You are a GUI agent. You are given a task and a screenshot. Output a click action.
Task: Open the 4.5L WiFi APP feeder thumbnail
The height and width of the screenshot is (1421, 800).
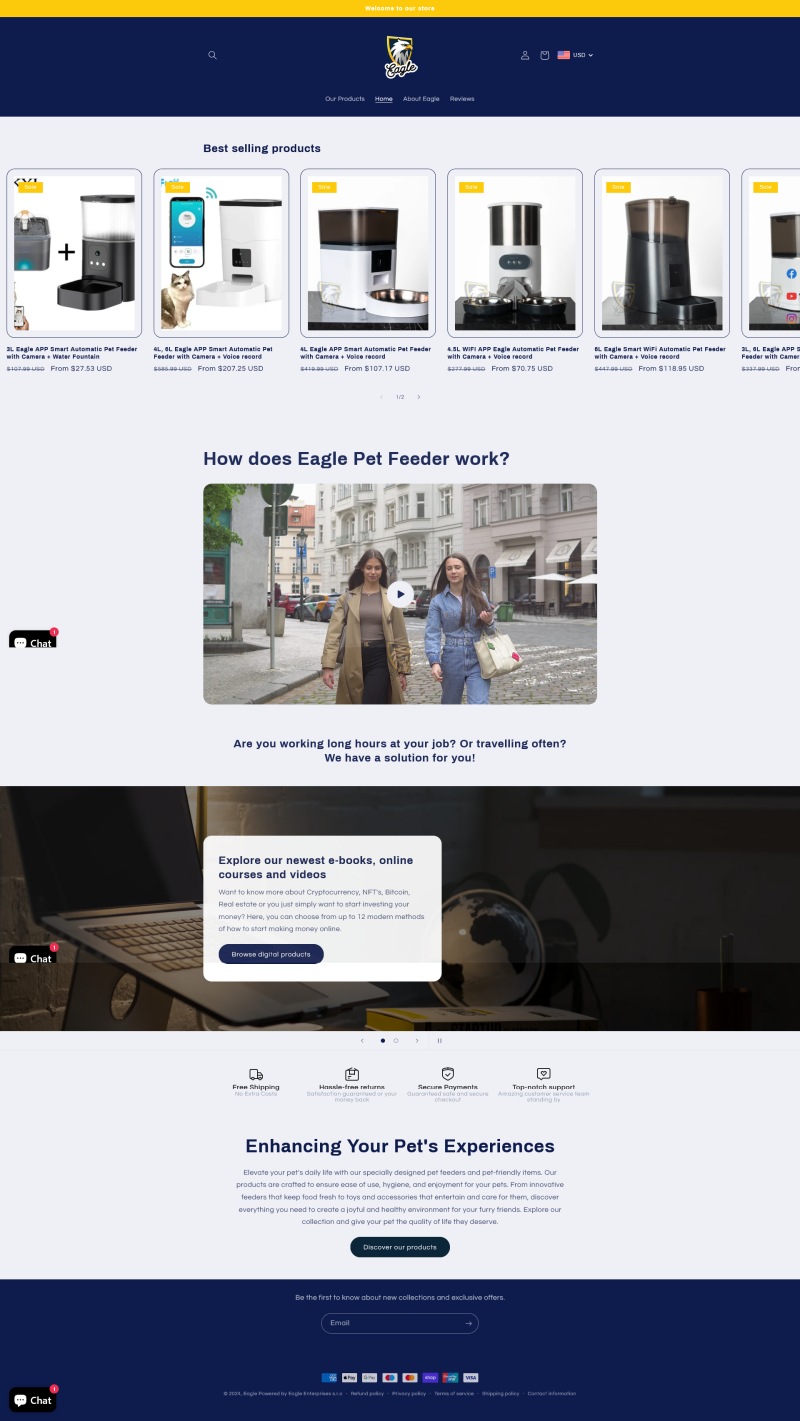(515, 253)
